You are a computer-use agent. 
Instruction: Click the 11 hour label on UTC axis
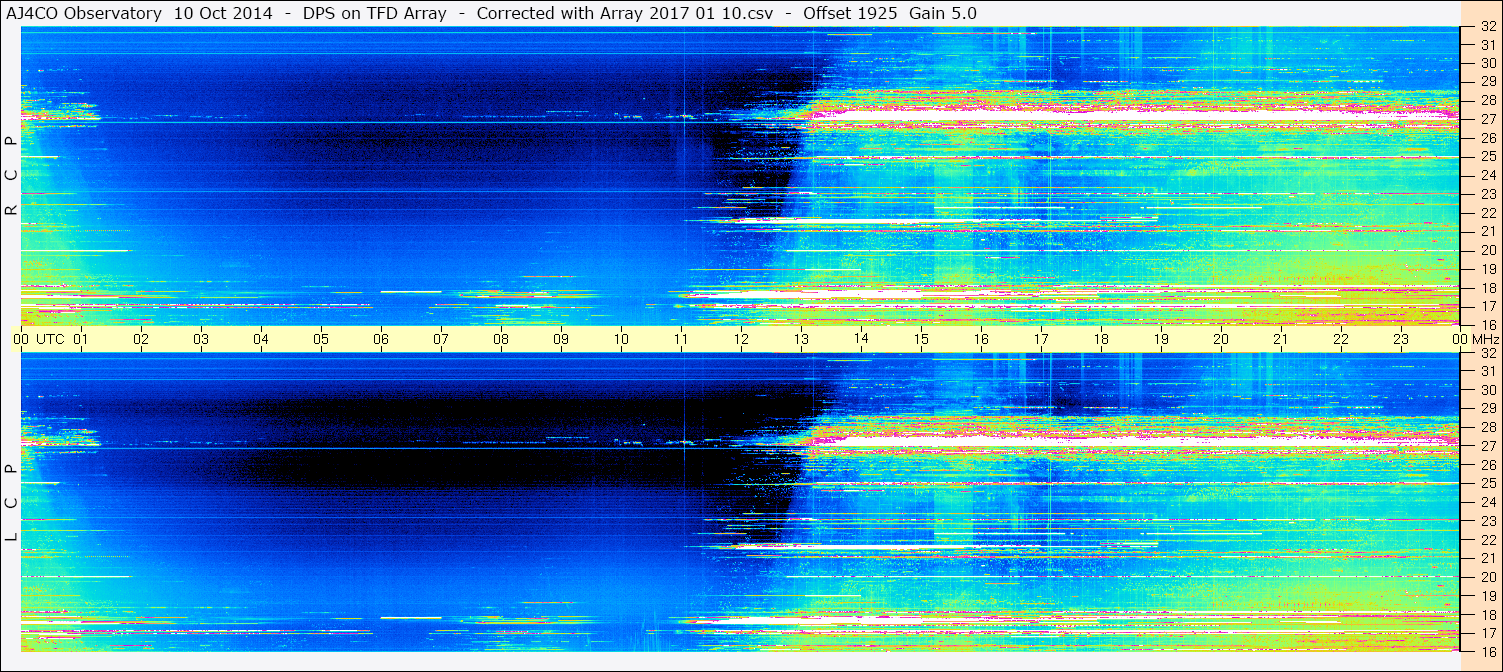681,339
